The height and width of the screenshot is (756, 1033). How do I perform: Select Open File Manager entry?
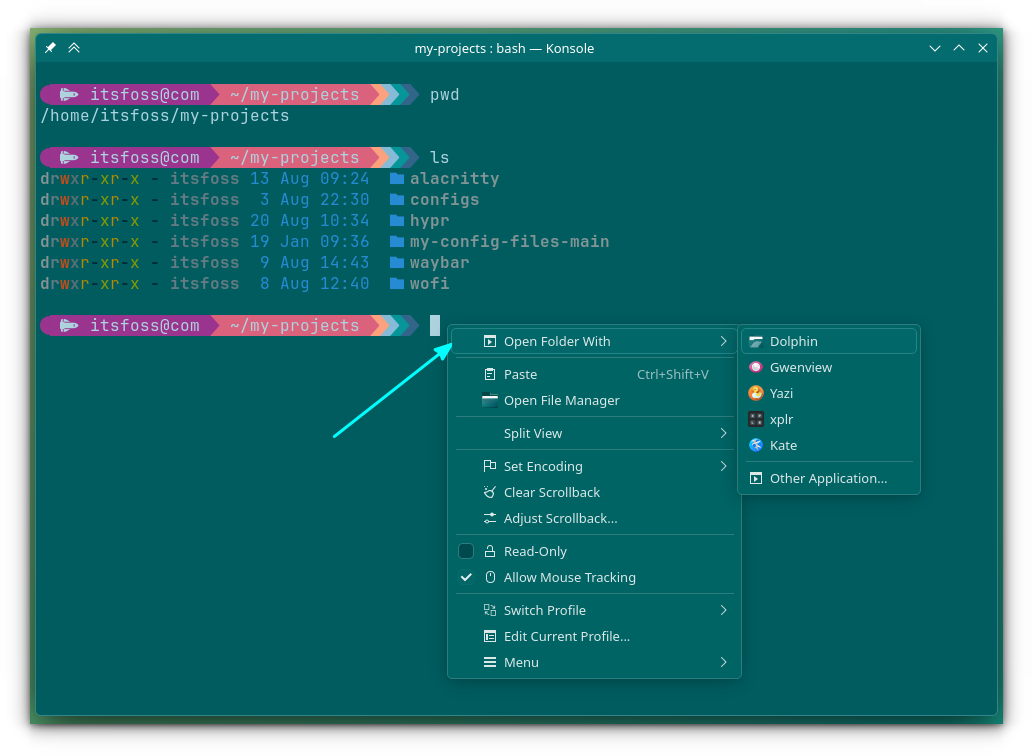point(561,401)
